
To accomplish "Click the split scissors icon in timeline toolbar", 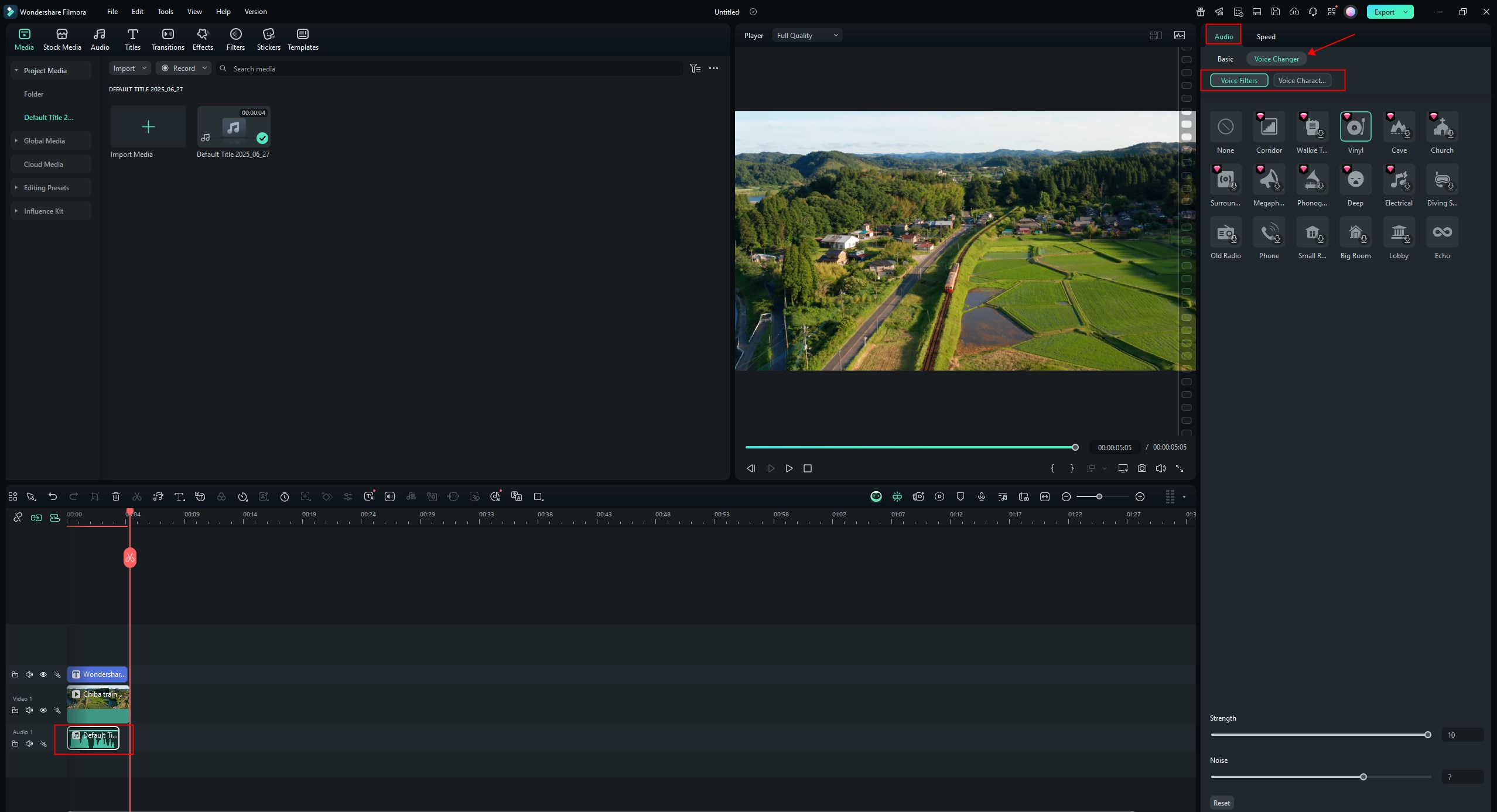I will tap(137, 496).
